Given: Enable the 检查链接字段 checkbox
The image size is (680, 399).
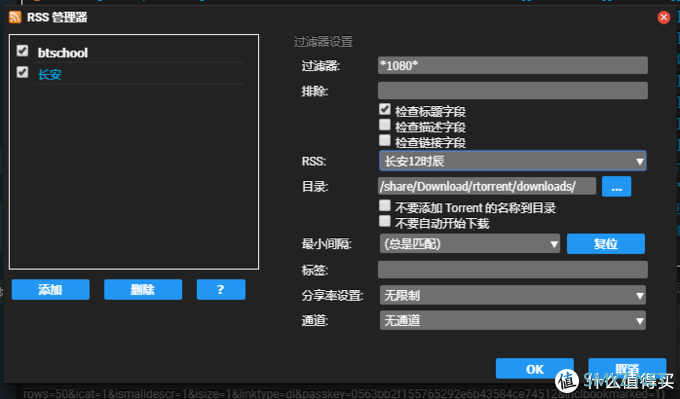Looking at the screenshot, I should [x=385, y=140].
